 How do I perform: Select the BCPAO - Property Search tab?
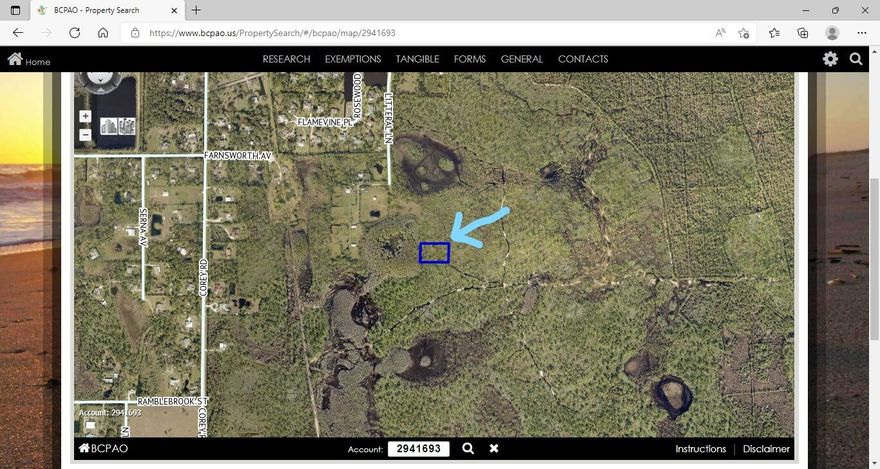pyautogui.click(x=106, y=10)
